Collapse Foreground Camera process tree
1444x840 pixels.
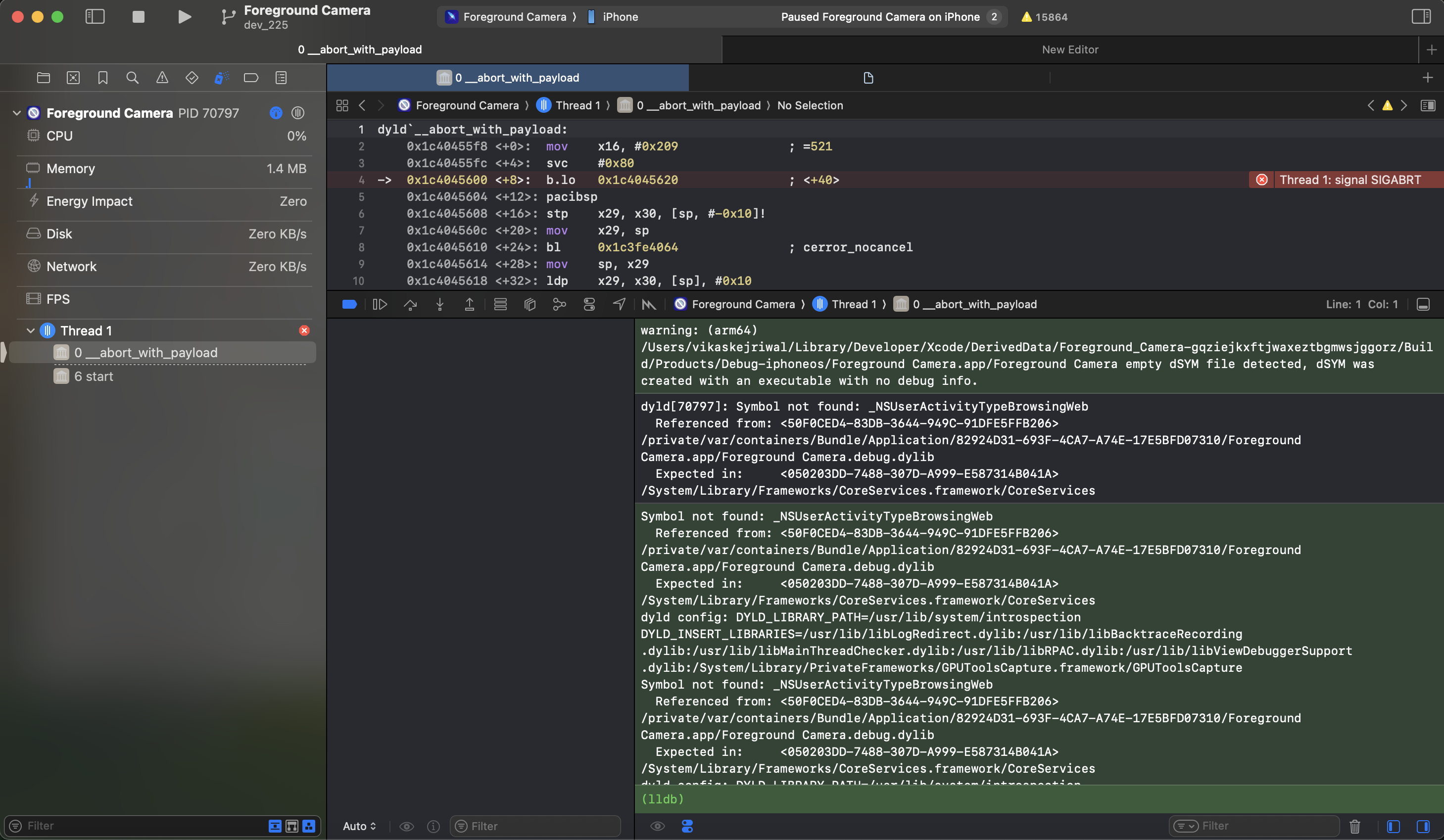(17, 113)
